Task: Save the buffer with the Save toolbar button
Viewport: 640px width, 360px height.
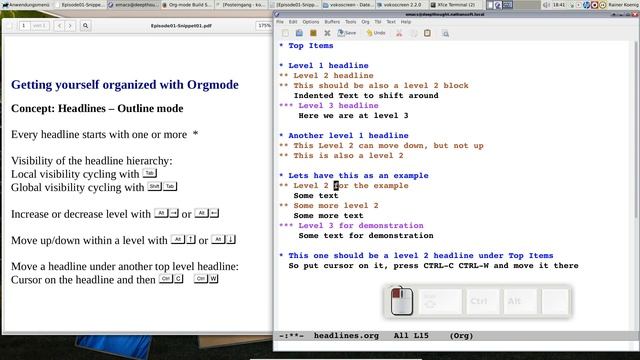Action: click(347, 33)
